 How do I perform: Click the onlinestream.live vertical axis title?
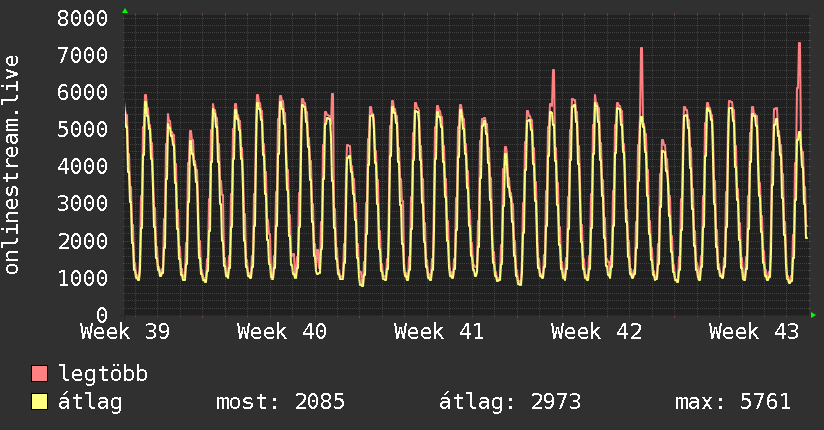point(11,165)
